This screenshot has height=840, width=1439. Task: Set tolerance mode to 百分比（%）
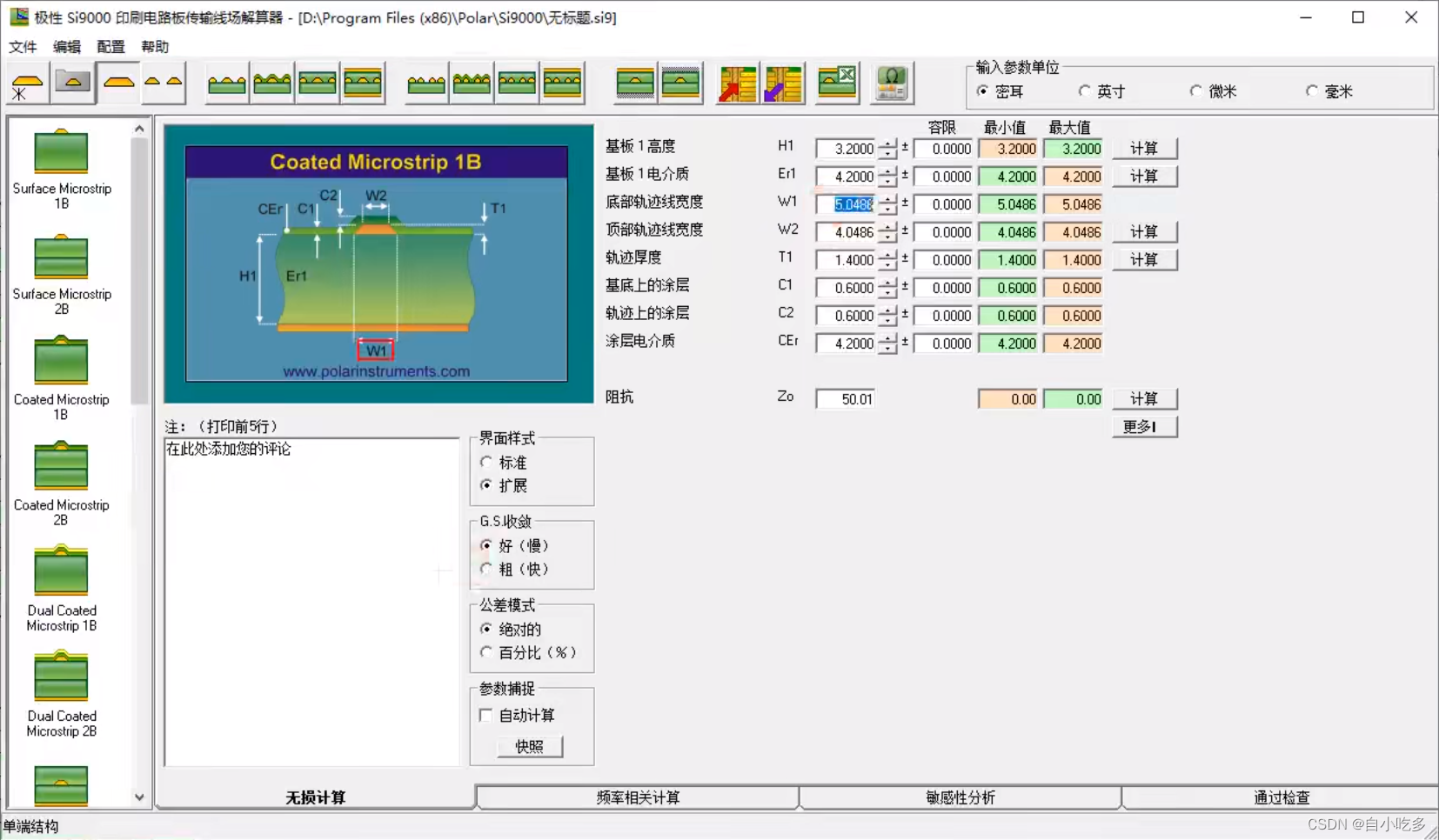coord(488,653)
